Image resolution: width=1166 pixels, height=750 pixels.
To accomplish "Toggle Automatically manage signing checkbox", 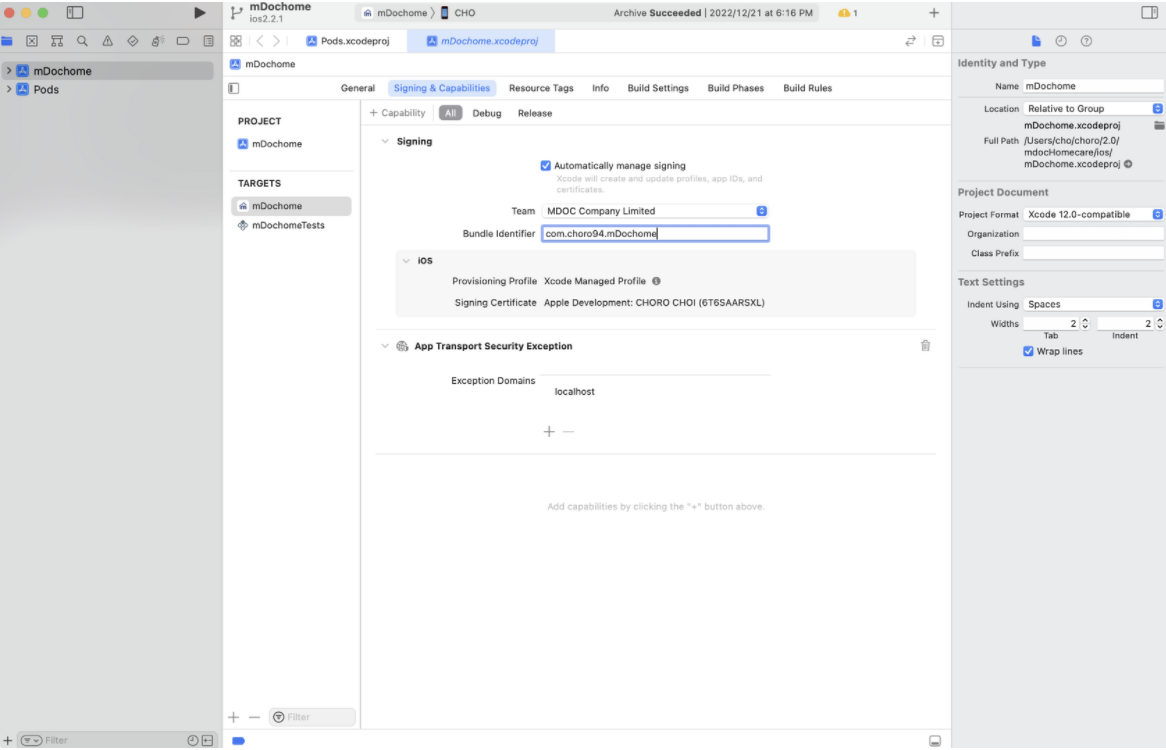I will pos(546,166).
